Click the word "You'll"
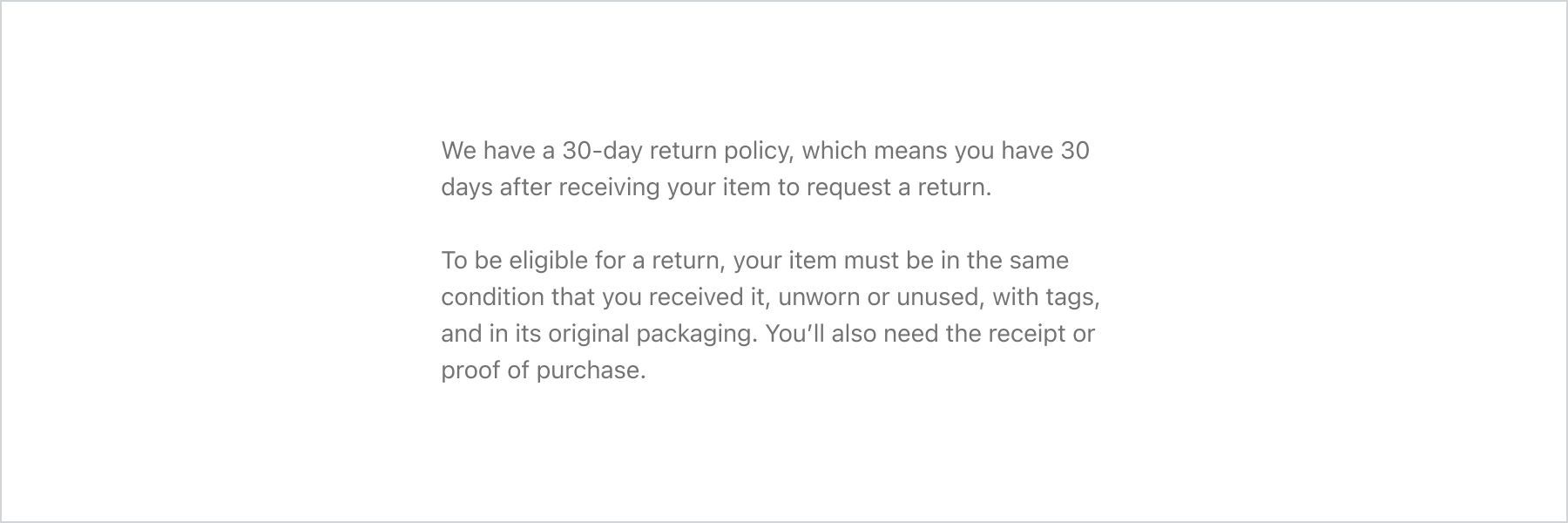Screen dimensions: 1568x523 tap(794, 334)
